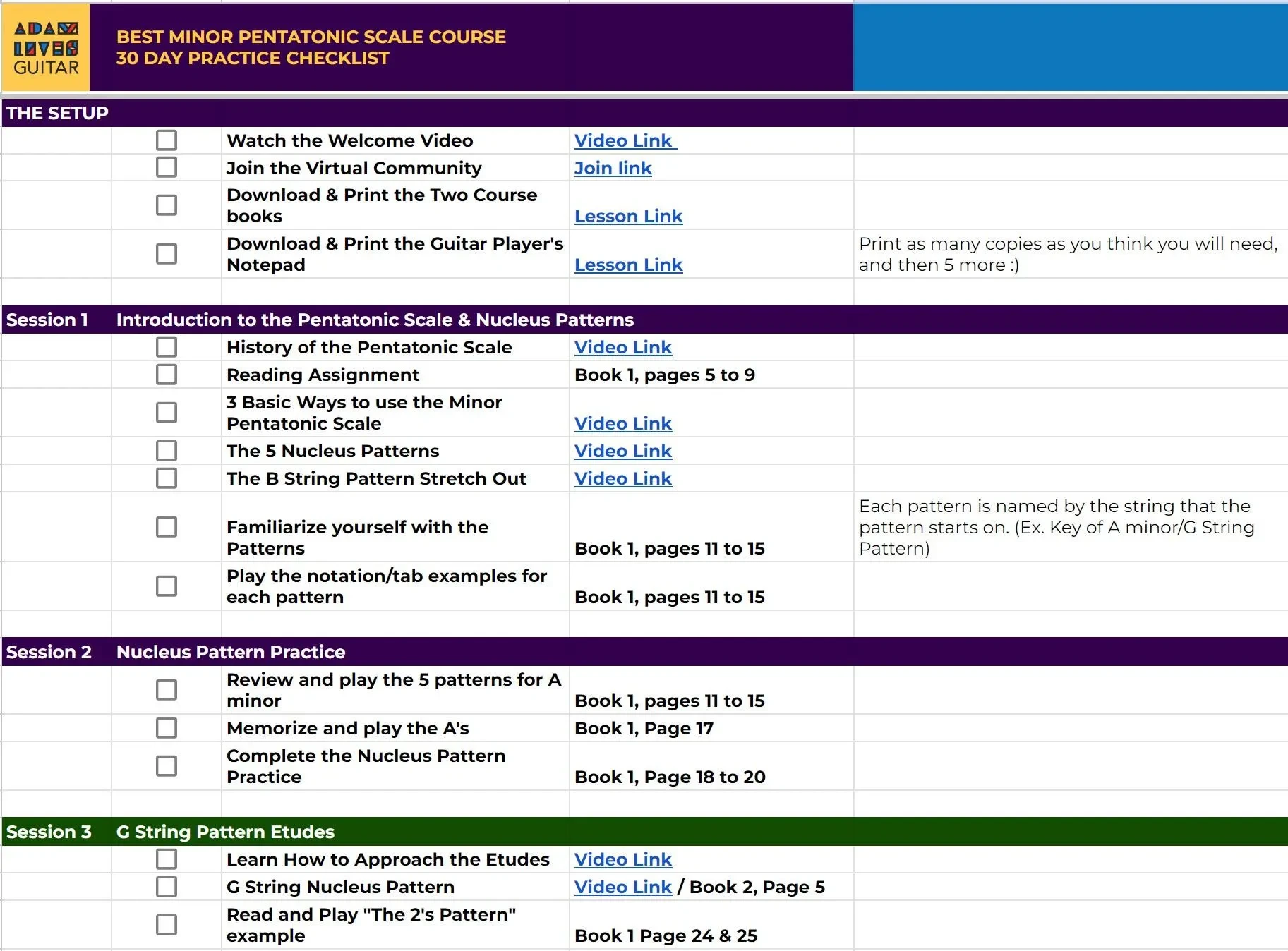Select the Reading Assignment cell in Session 1

coord(395,375)
